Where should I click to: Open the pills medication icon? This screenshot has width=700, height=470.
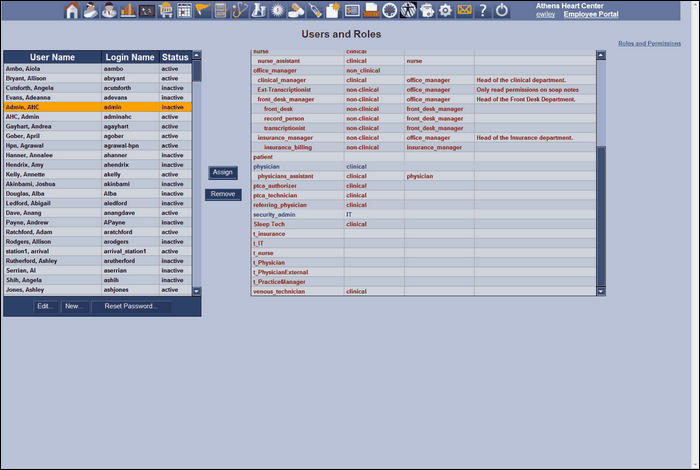tap(296, 10)
